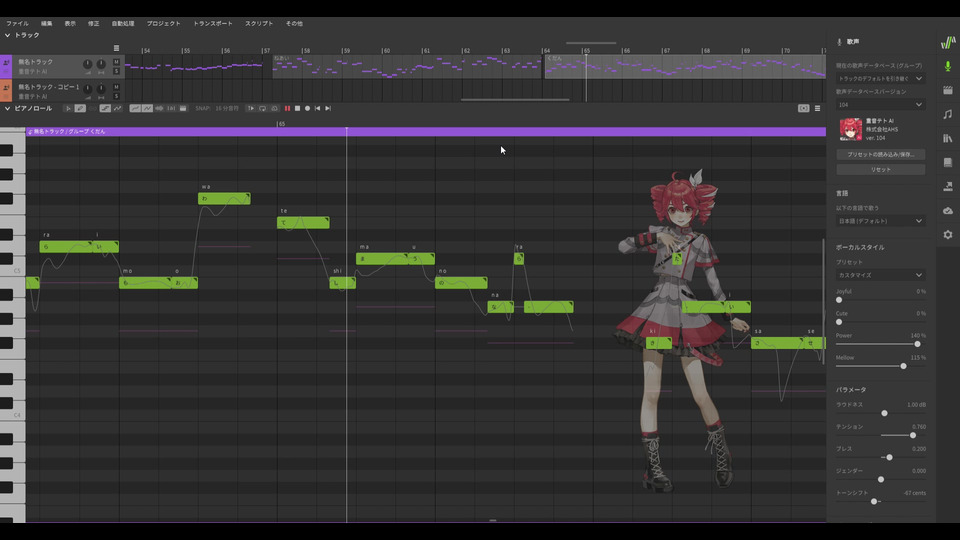
Task: Click the Power slider handle
Action: tap(917, 344)
